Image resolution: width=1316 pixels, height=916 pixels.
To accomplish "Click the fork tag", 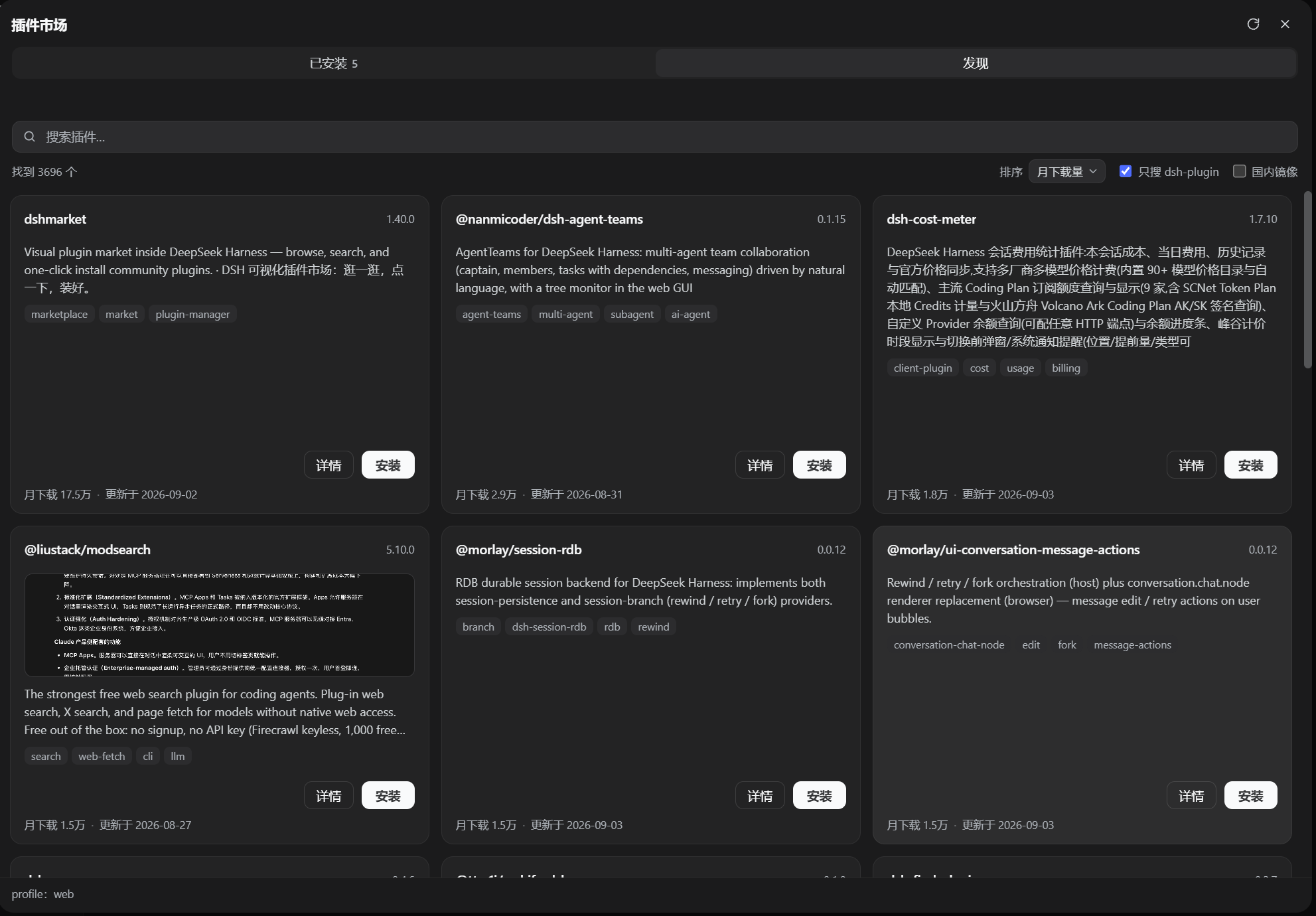I will 1067,645.
